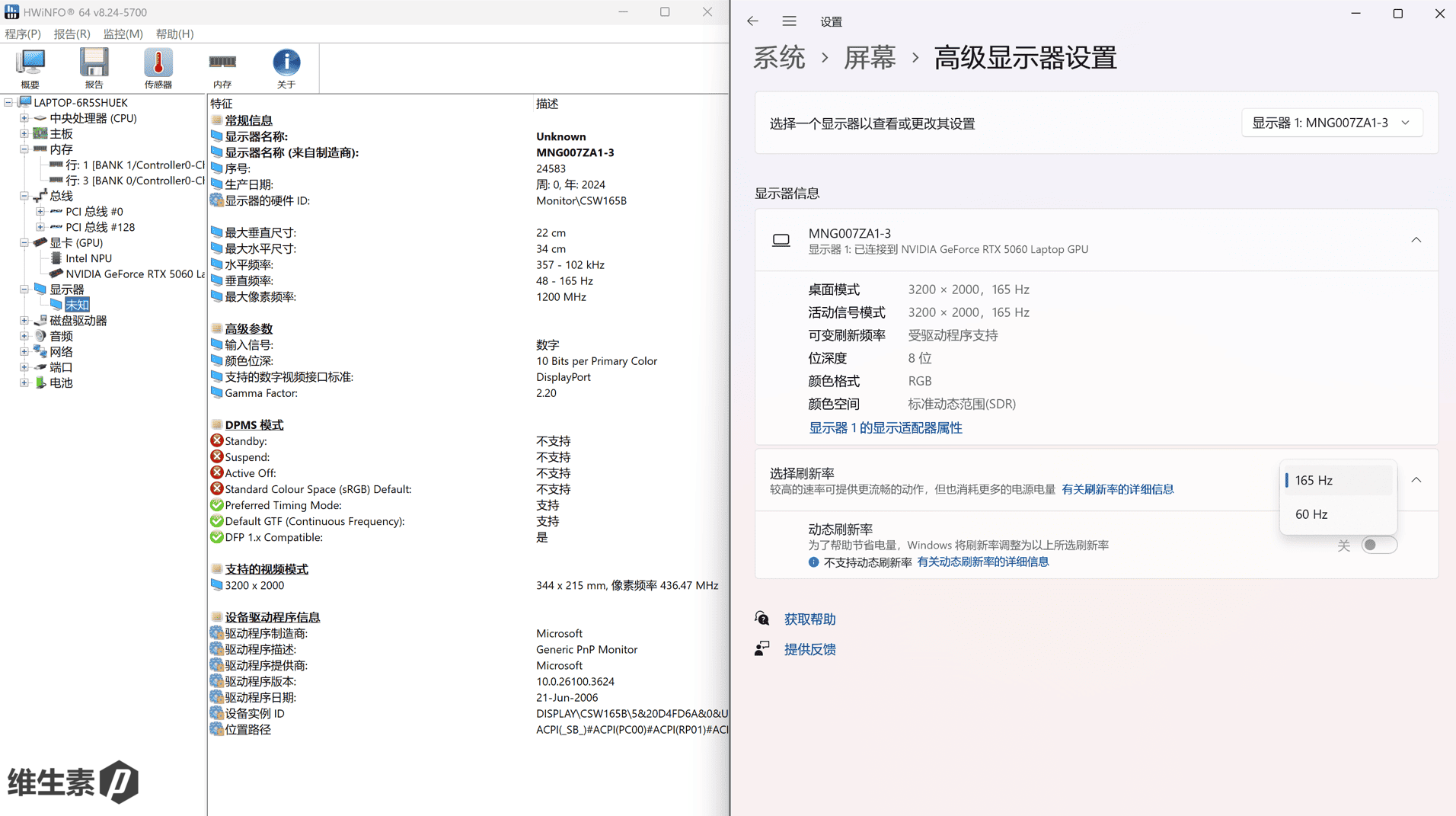Expand the 磁盘驱动器 tree node

(x=24, y=321)
